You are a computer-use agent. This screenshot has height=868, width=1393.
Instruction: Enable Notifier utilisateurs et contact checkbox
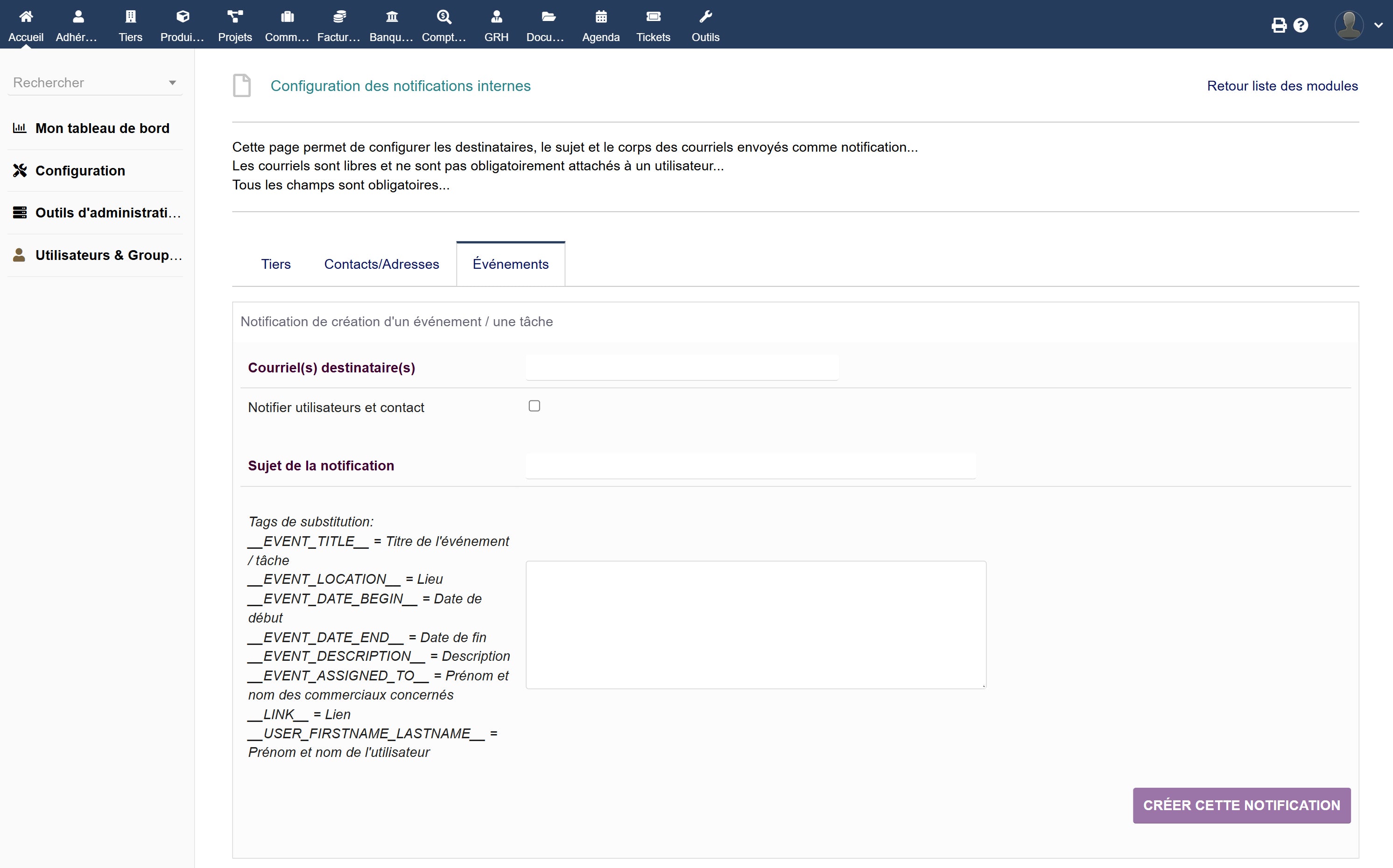(534, 406)
